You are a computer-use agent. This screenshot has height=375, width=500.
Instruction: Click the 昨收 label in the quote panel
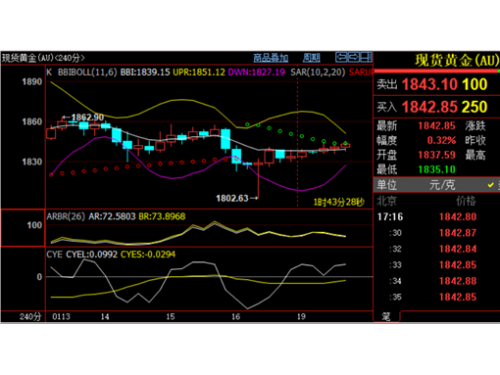(476, 140)
